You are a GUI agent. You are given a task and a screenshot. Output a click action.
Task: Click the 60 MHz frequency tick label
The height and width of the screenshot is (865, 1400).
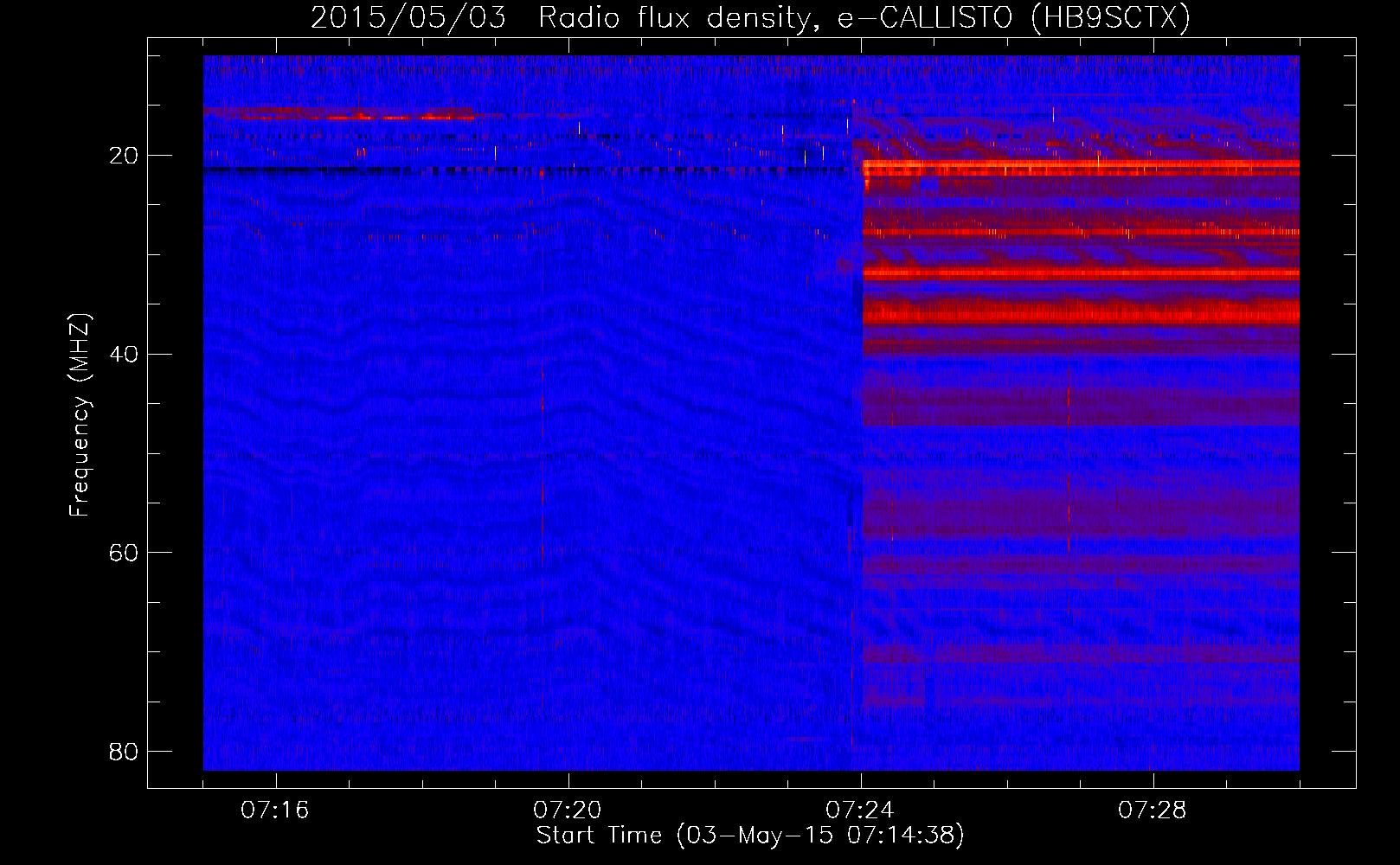click(x=124, y=553)
